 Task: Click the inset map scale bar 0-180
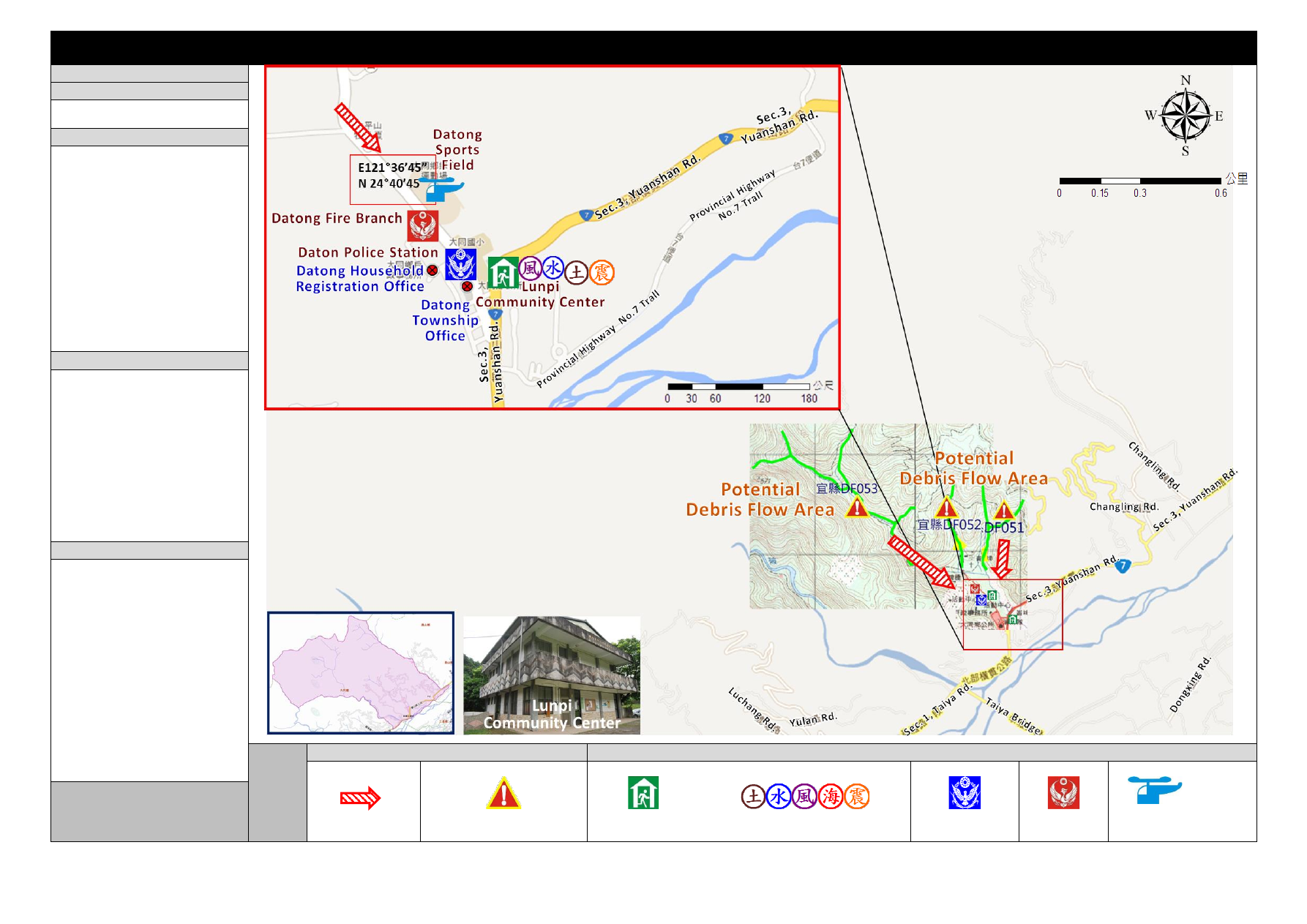749,391
